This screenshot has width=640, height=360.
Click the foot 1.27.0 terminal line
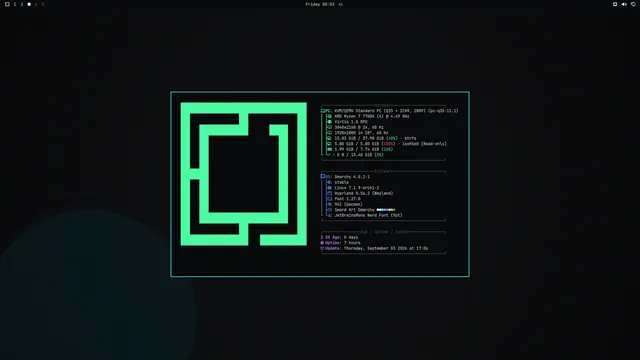pyautogui.click(x=347, y=199)
